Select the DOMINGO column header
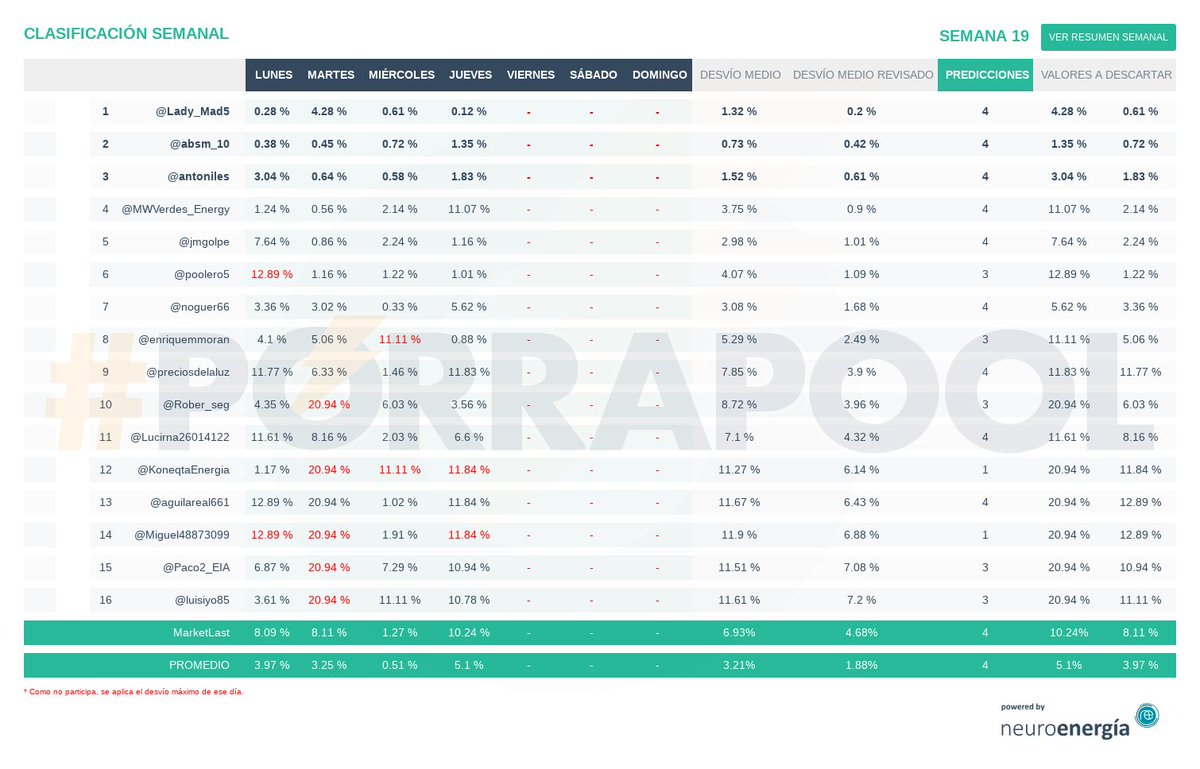Image resolution: width=1200 pixels, height=769 pixels. click(659, 75)
